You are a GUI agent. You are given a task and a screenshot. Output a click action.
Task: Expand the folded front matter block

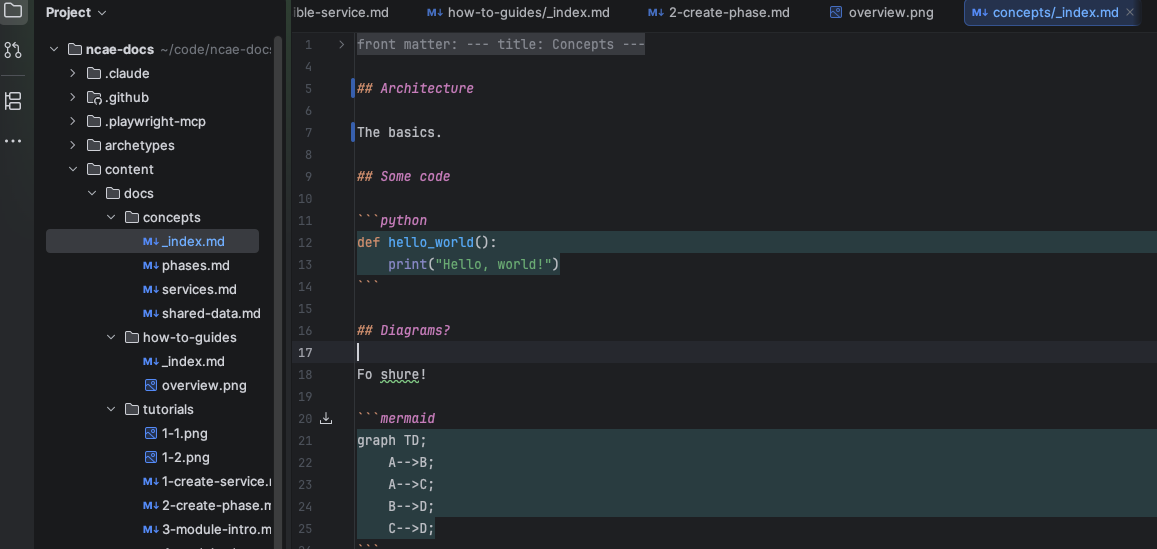point(341,45)
